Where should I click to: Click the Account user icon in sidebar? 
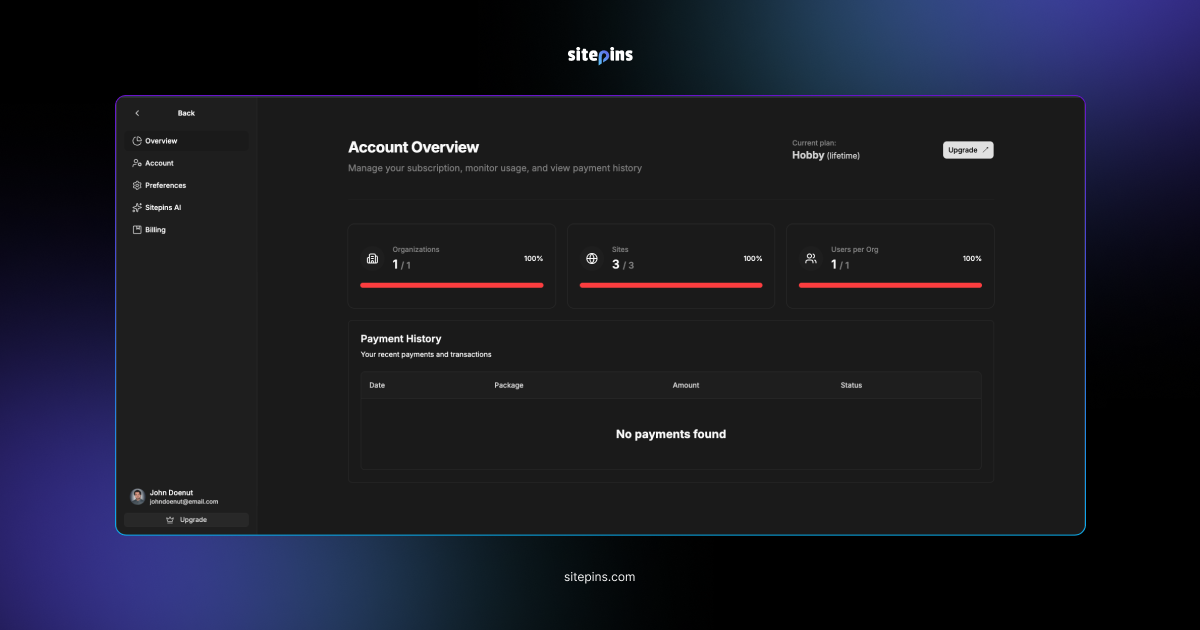[x=137, y=163]
